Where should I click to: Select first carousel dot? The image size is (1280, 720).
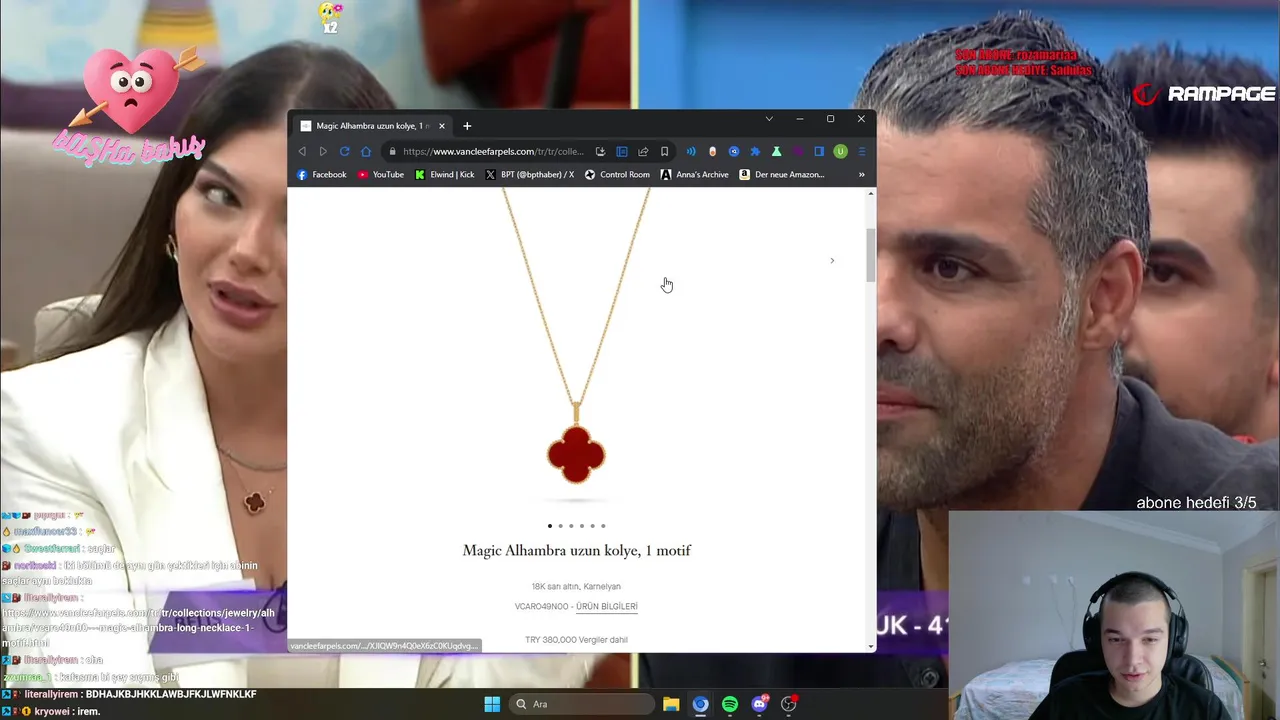point(549,526)
